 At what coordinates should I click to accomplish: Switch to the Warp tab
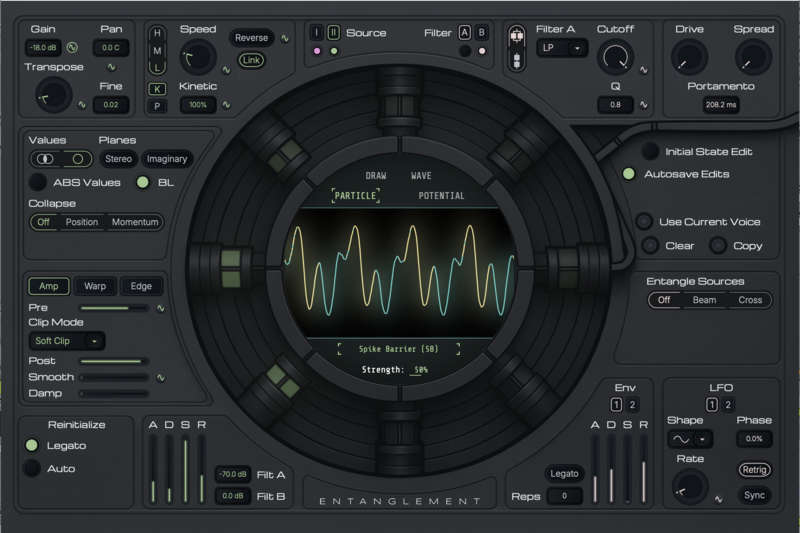click(95, 286)
